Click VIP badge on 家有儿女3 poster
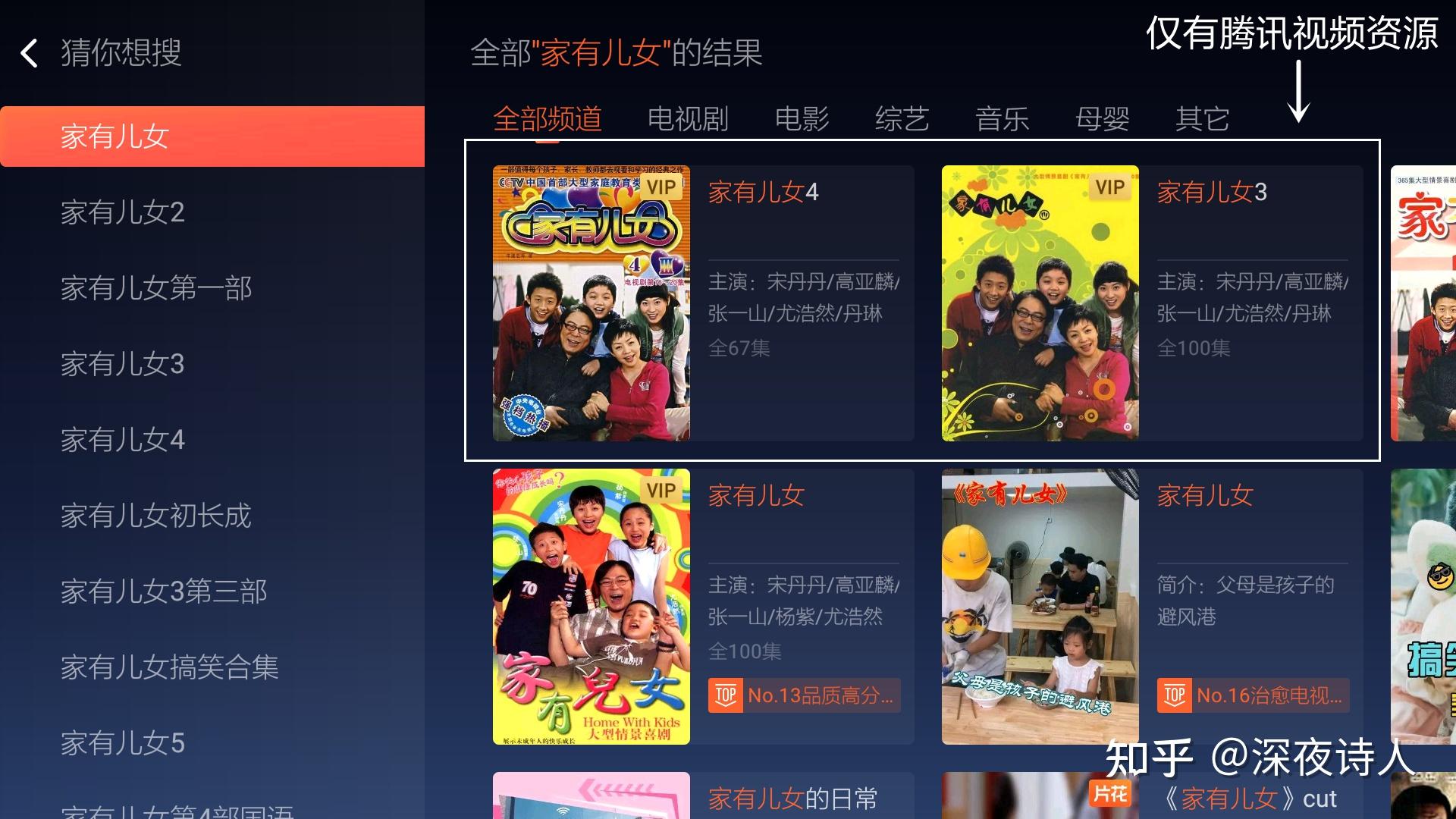 pyautogui.click(x=1109, y=187)
